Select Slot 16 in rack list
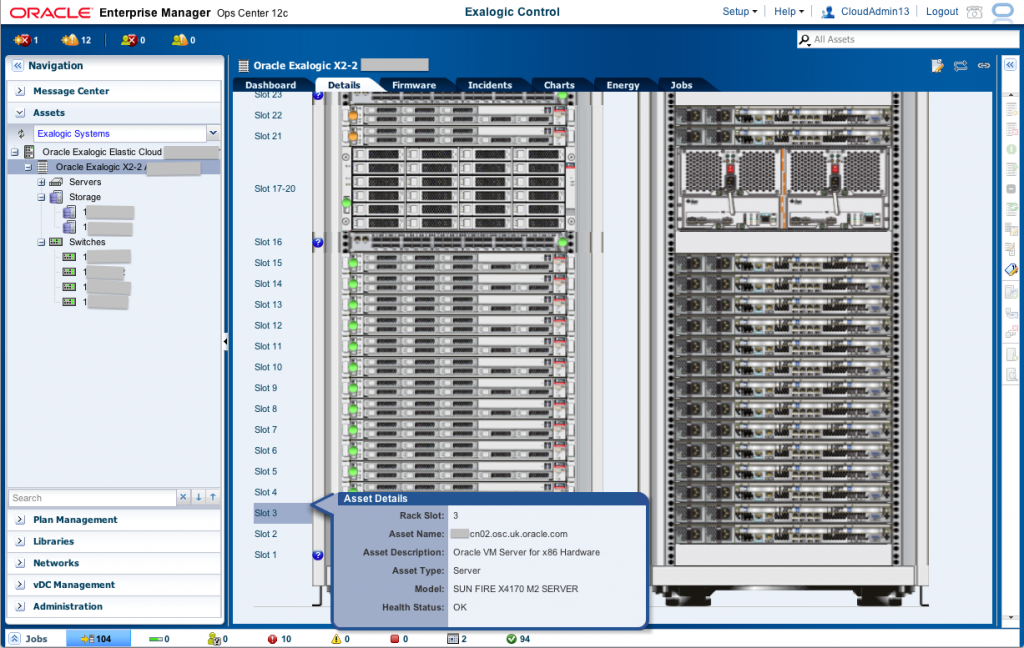This screenshot has height=648, width=1024. click(268, 242)
